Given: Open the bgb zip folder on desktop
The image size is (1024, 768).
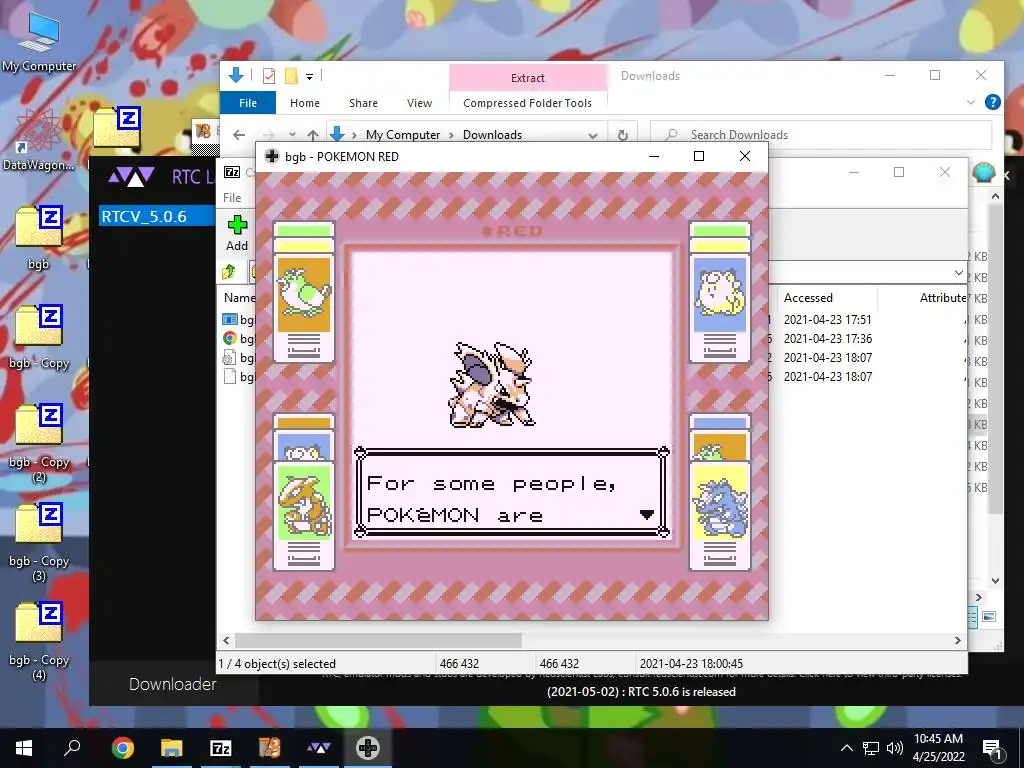Looking at the screenshot, I should pos(38,238).
